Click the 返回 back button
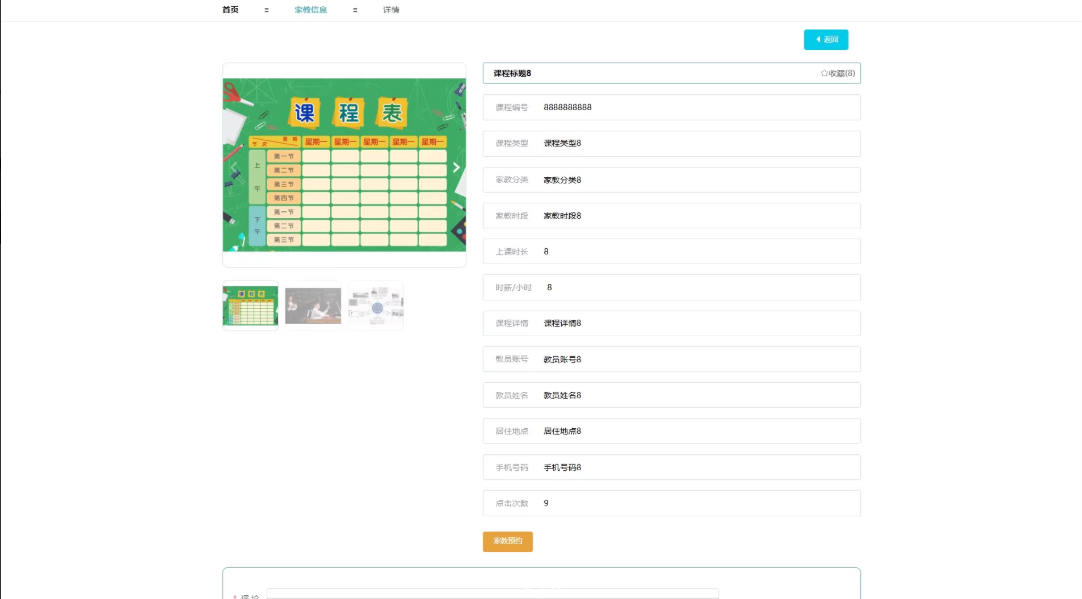The height and width of the screenshot is (599, 1082). [826, 39]
